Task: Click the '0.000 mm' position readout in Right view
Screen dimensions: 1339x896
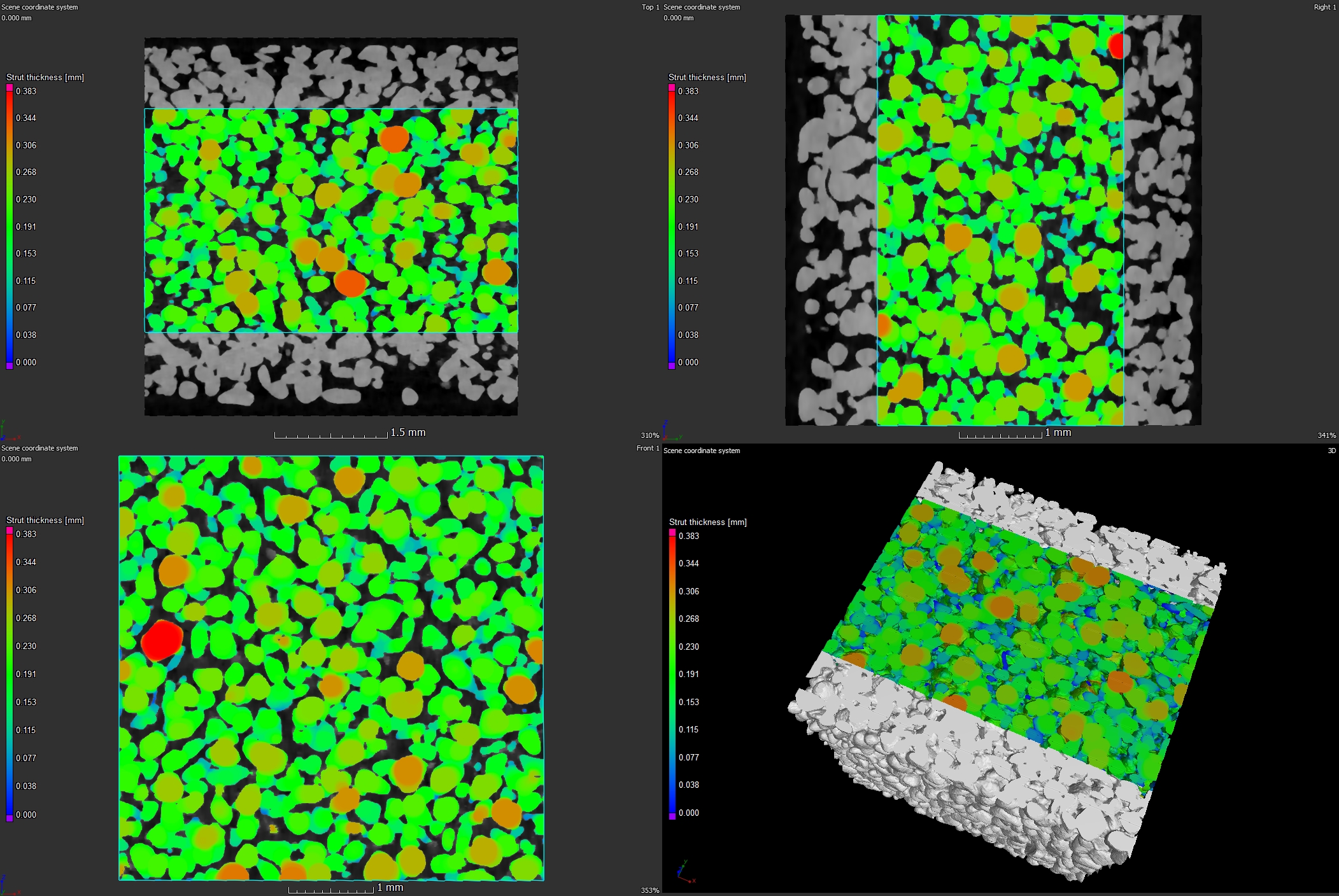Action: (x=679, y=18)
